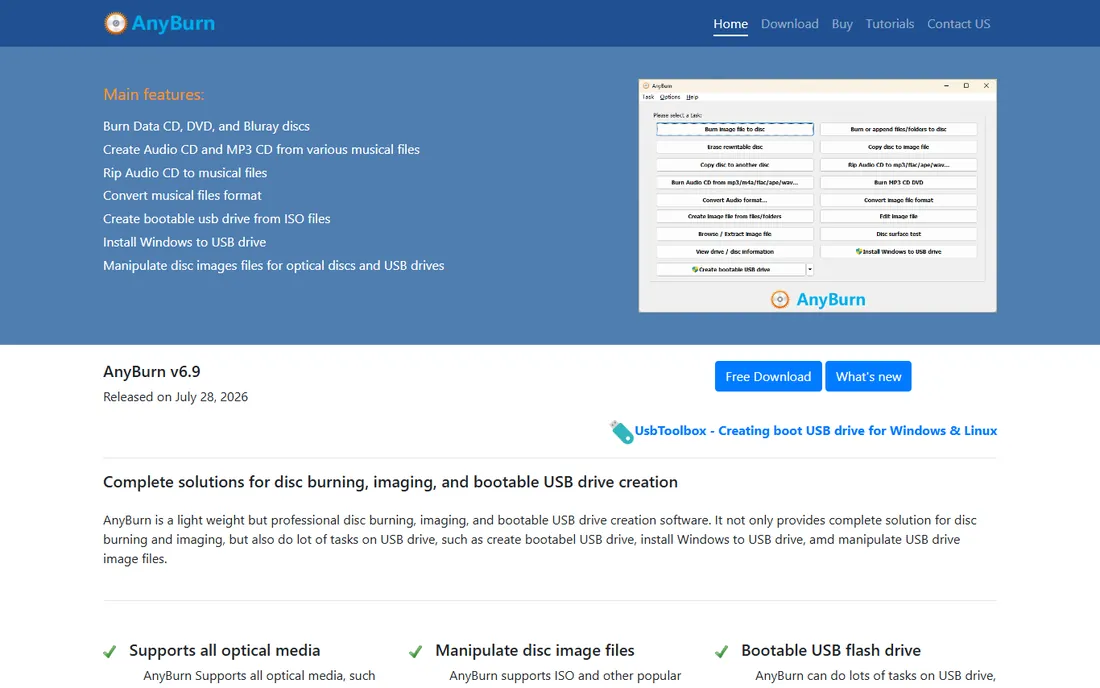Click the 'Burn MP3 CD DVD' button in screenshot
Screen dimensions: 1100x688
(898, 182)
